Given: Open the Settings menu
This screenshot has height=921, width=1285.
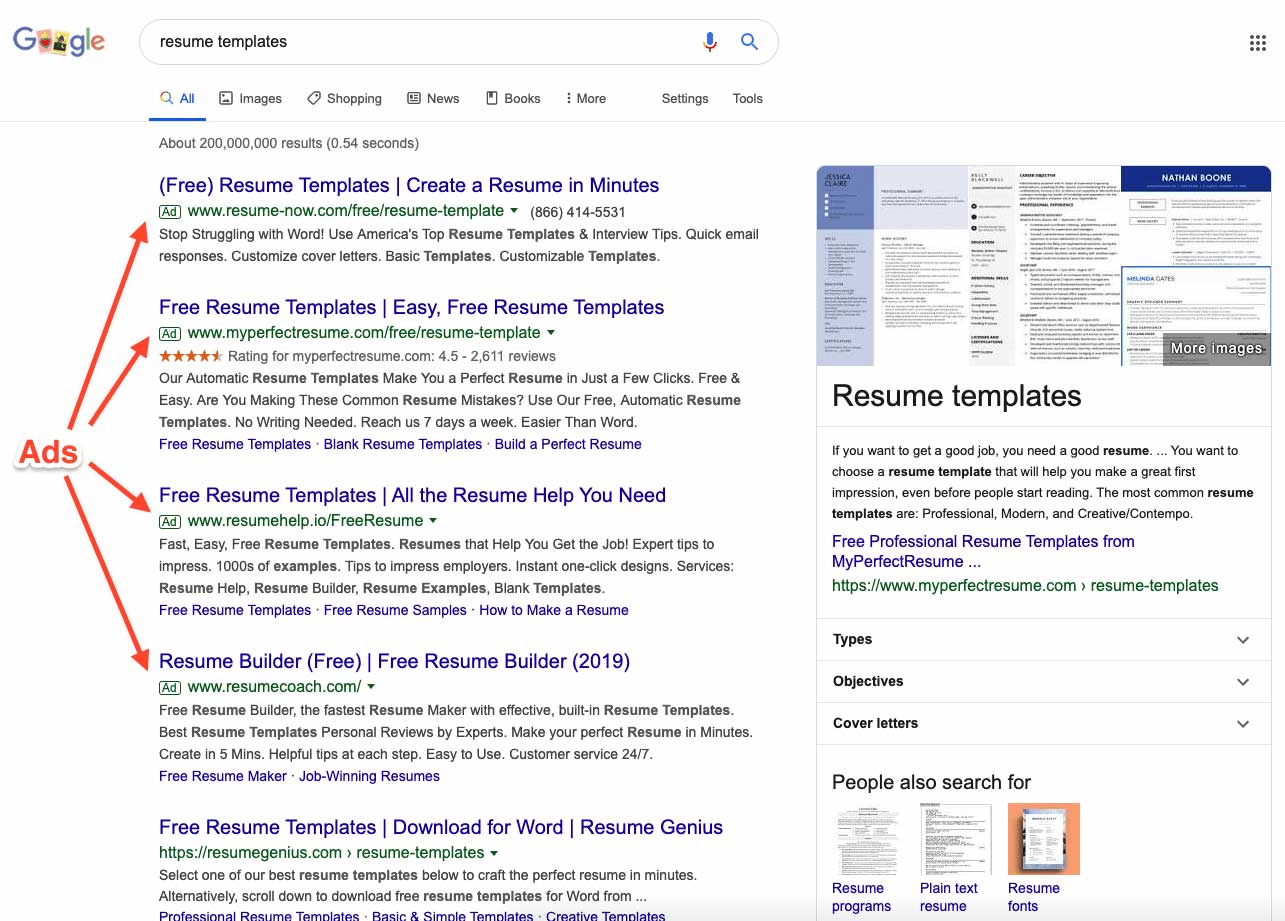Looking at the screenshot, I should [684, 98].
